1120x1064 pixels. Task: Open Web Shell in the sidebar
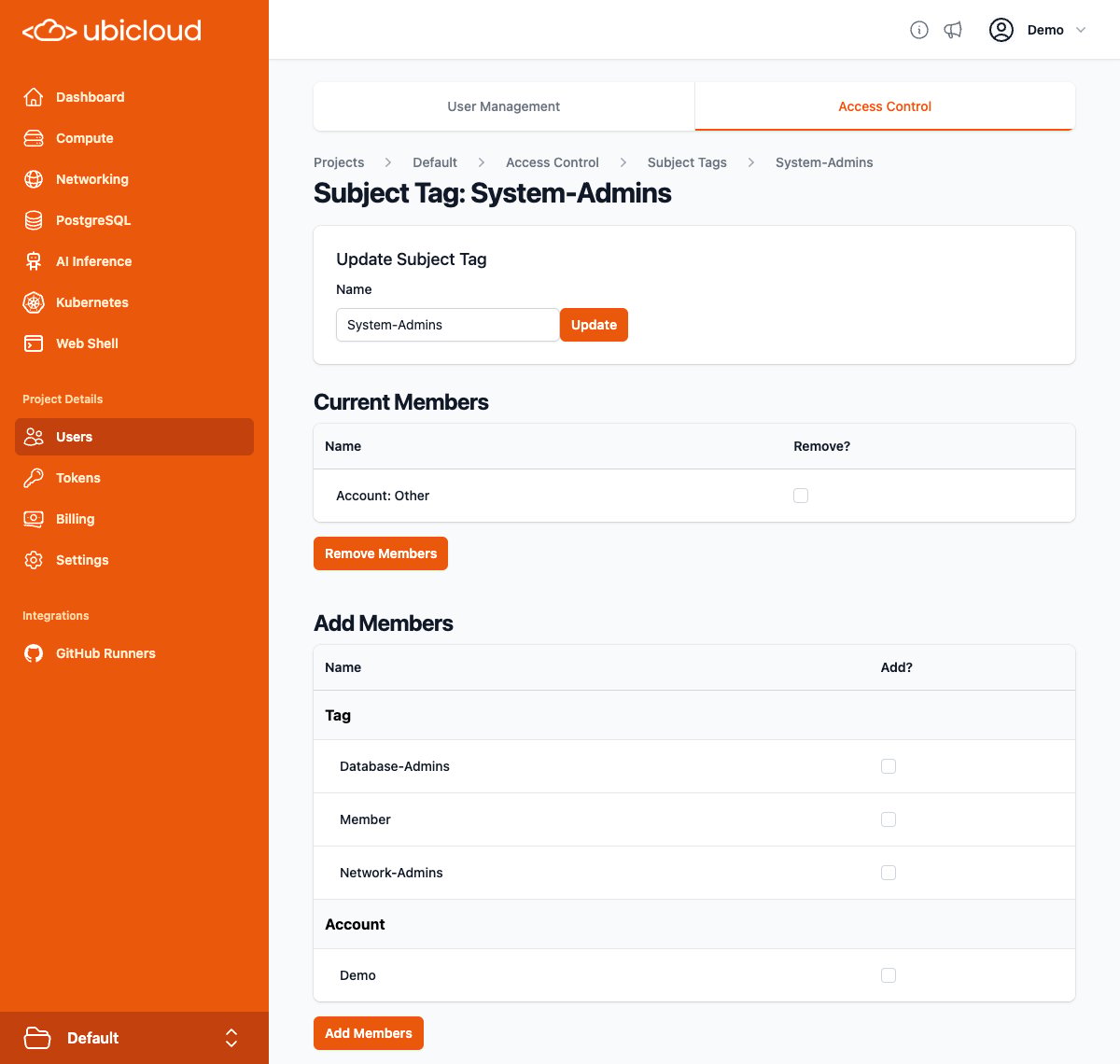click(x=134, y=343)
